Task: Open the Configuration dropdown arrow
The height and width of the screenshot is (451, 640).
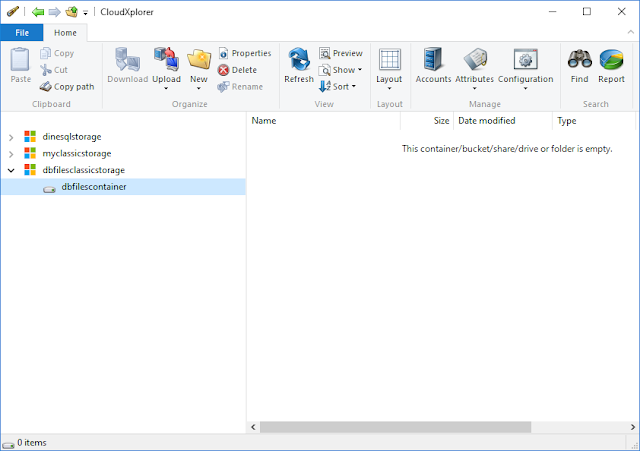Action: (525, 88)
